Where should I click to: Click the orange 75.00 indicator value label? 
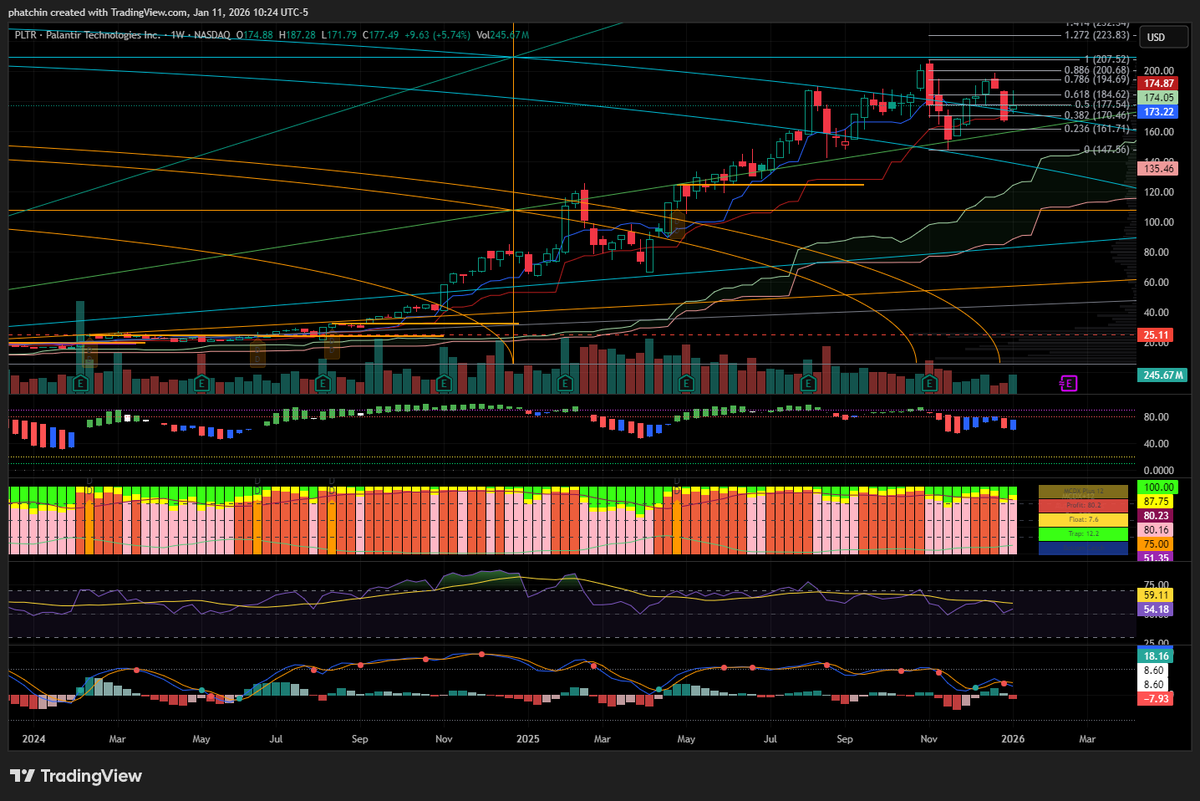[x=1157, y=544]
